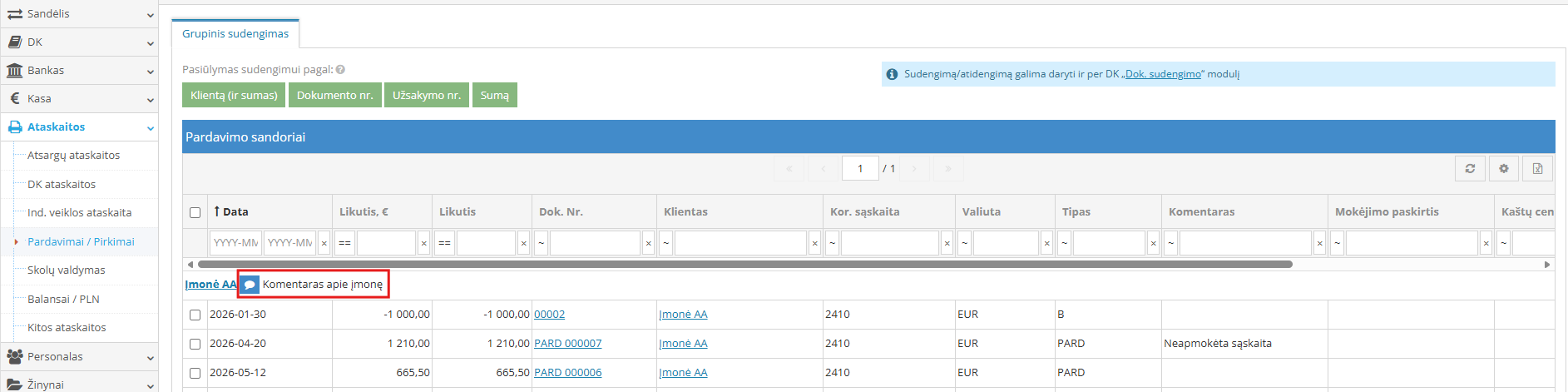Select checkbox for 2026-04-20 row
The height and width of the screenshot is (392, 1568).
click(x=195, y=344)
